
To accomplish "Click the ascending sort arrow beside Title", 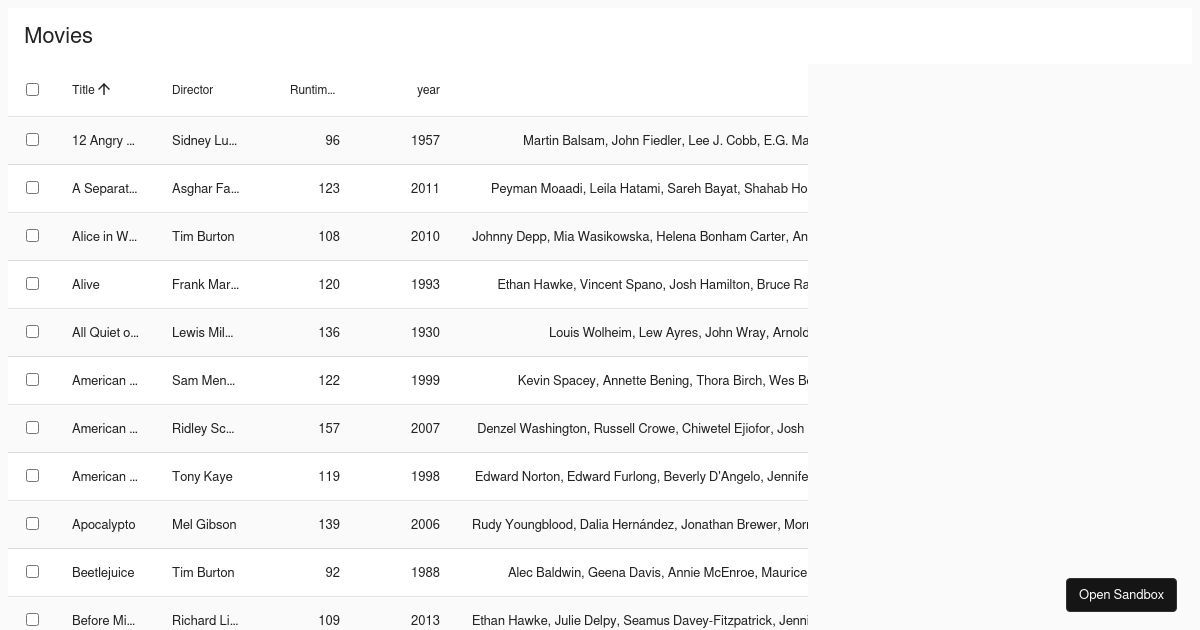I will 104,88.
